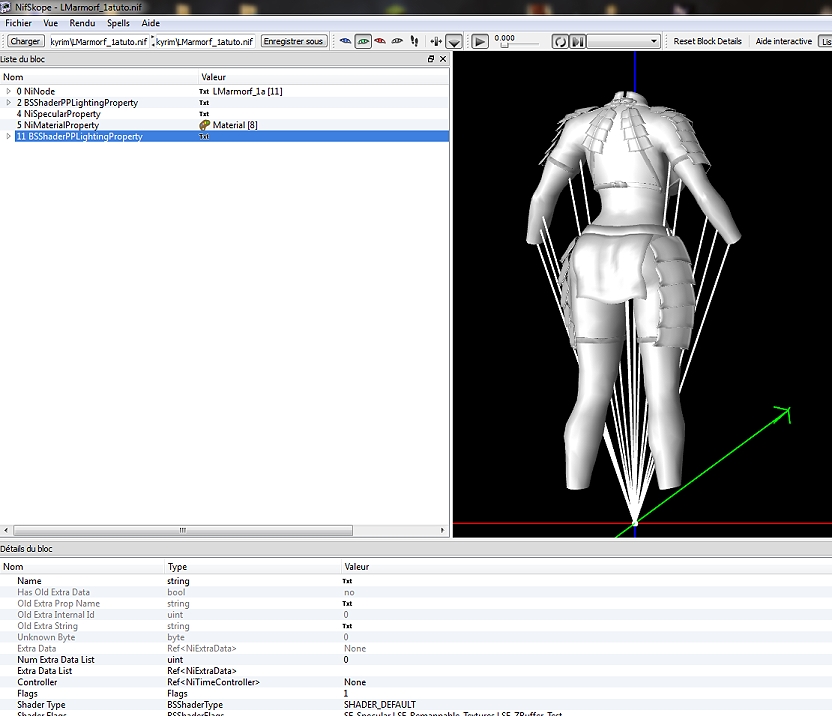Click the Material palette icon
This screenshot has height=716, width=832.
coord(204,125)
